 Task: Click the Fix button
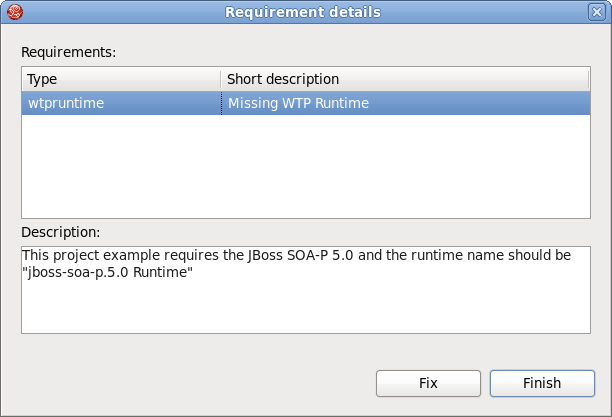[x=428, y=383]
